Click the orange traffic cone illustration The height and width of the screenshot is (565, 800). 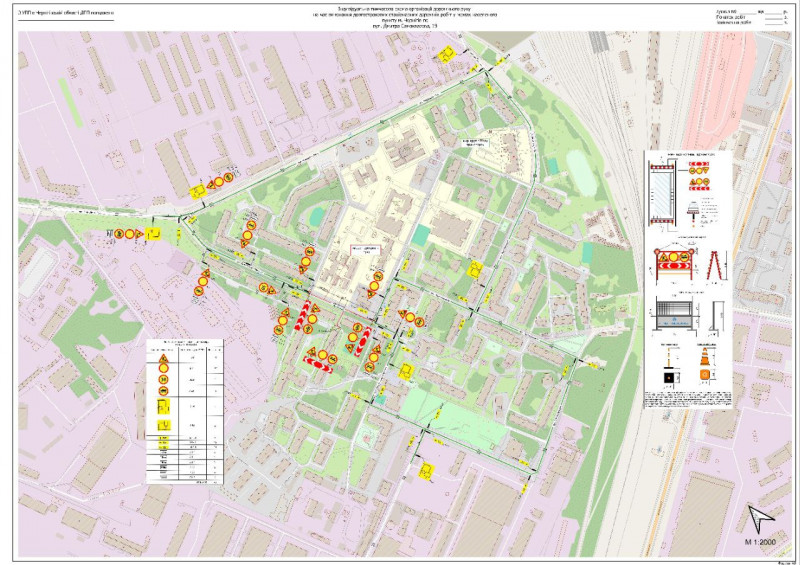[x=704, y=355]
